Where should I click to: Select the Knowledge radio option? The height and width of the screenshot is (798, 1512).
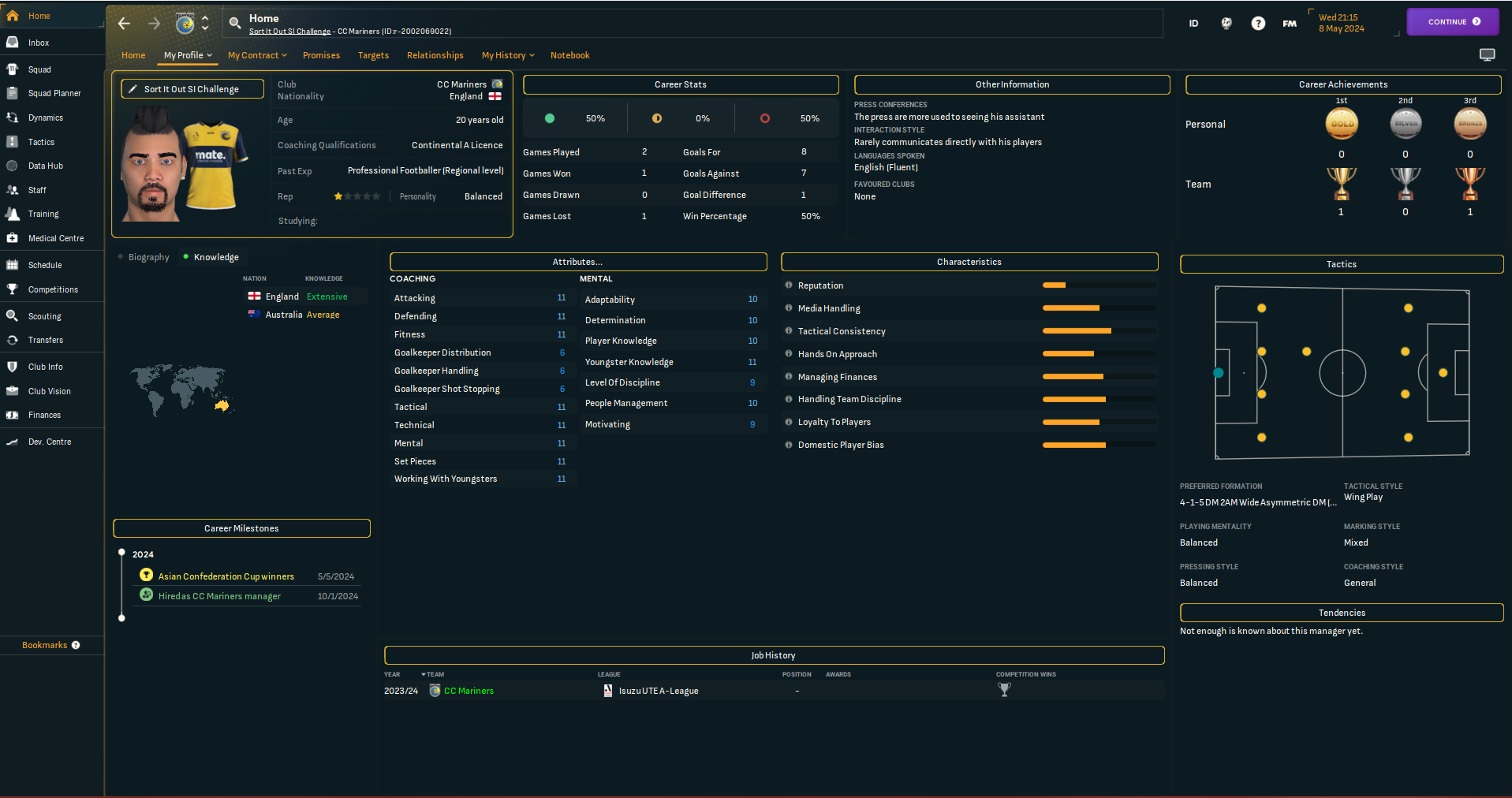211,257
